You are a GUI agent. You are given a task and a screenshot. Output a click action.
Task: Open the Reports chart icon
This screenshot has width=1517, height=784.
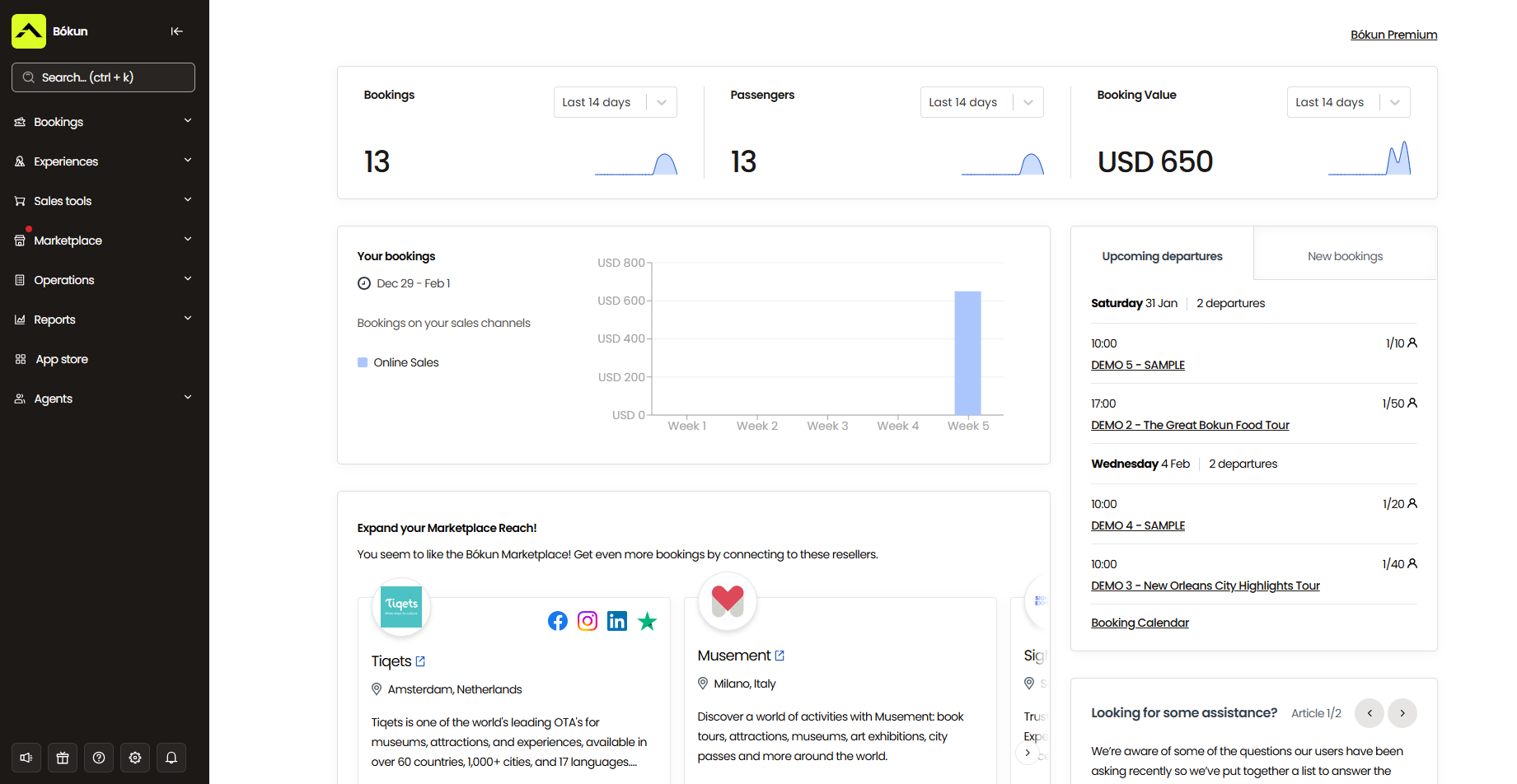[x=19, y=320]
